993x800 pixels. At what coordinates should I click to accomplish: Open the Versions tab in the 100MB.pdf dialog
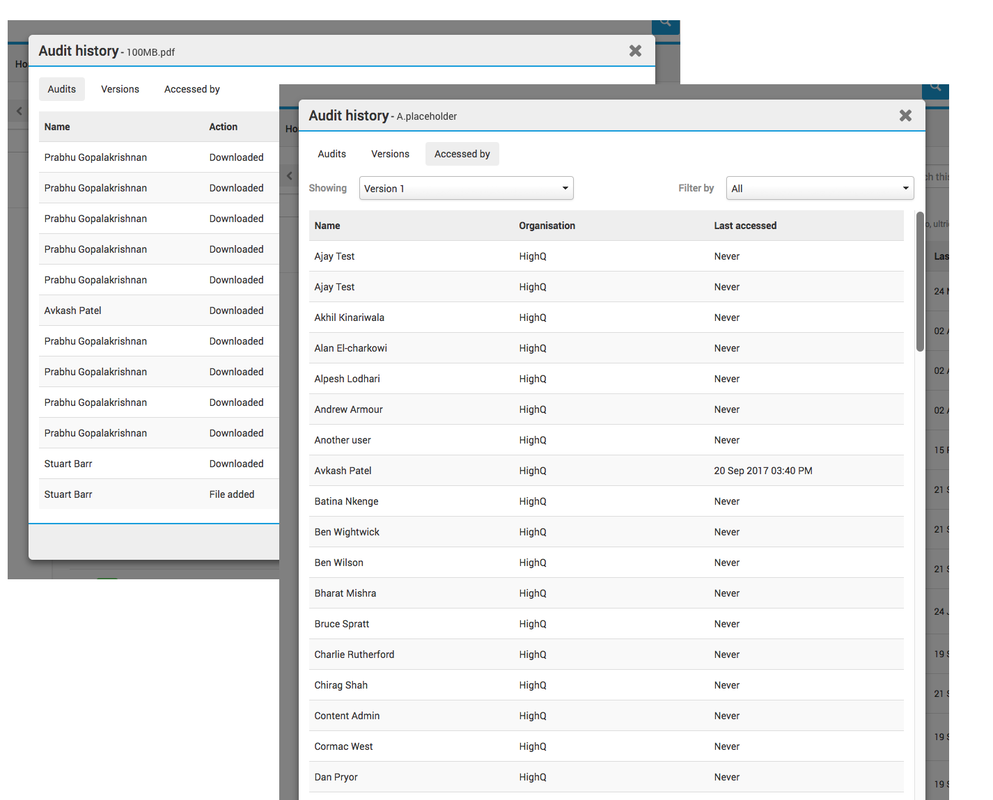tap(120, 89)
